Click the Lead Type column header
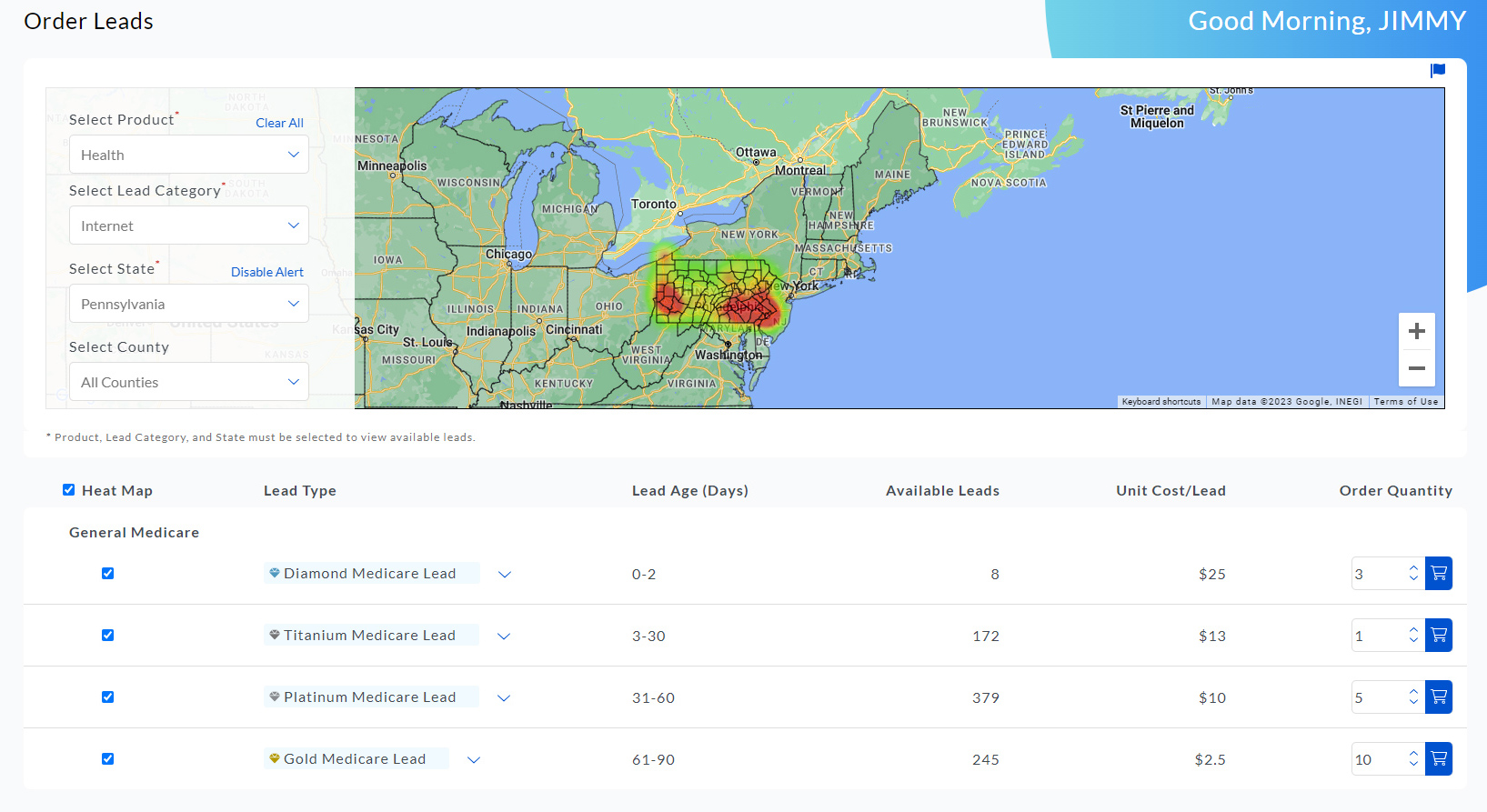Image resolution: width=1487 pixels, height=812 pixels. coord(300,491)
